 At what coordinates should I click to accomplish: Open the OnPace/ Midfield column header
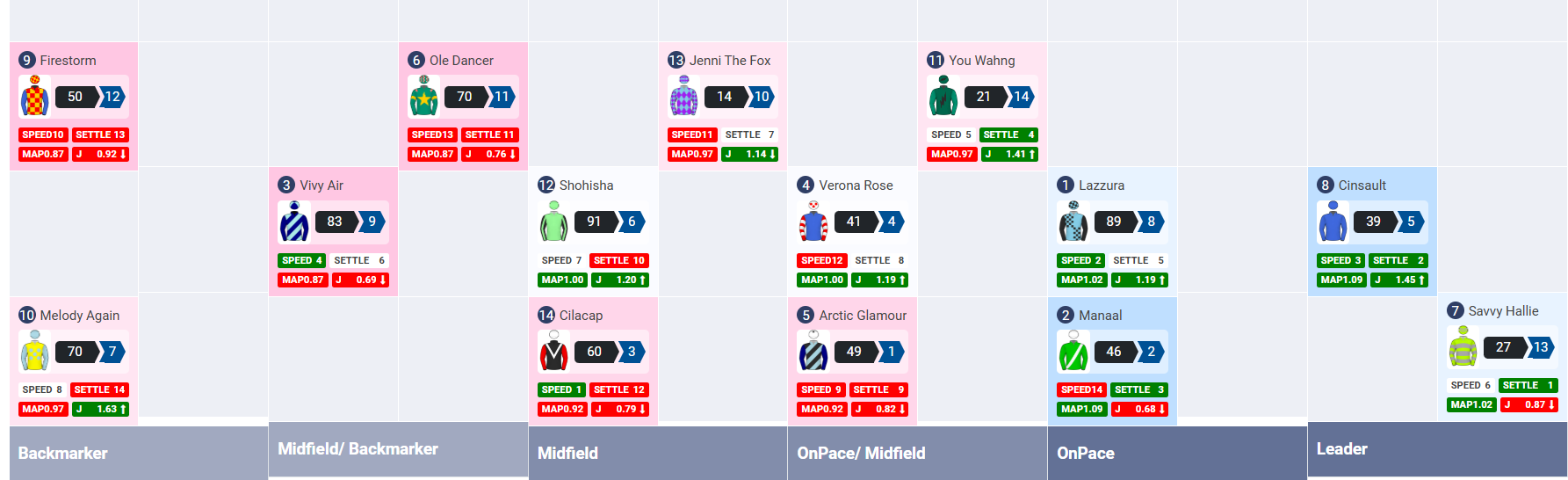[861, 453]
